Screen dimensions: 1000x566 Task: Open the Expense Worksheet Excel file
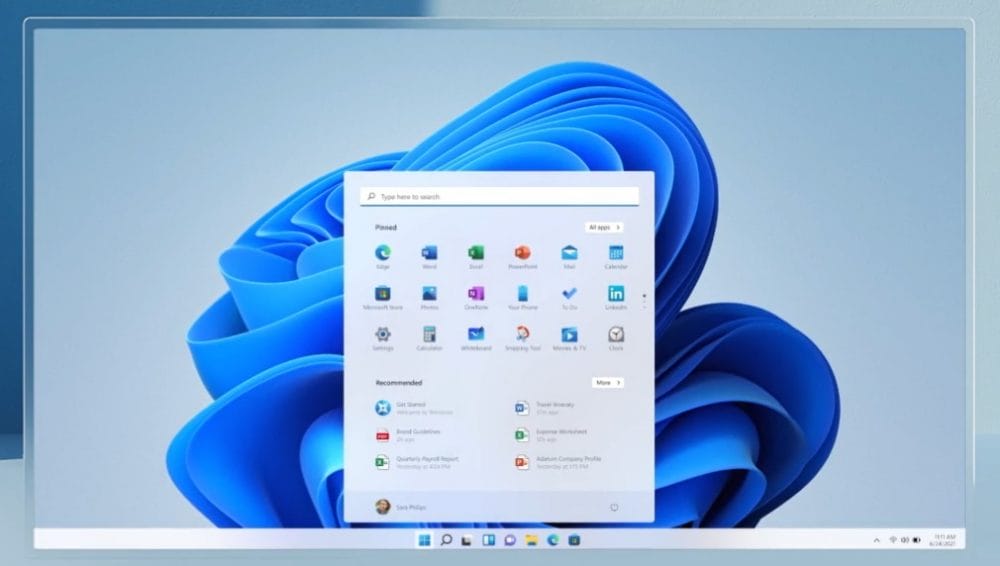(552, 435)
